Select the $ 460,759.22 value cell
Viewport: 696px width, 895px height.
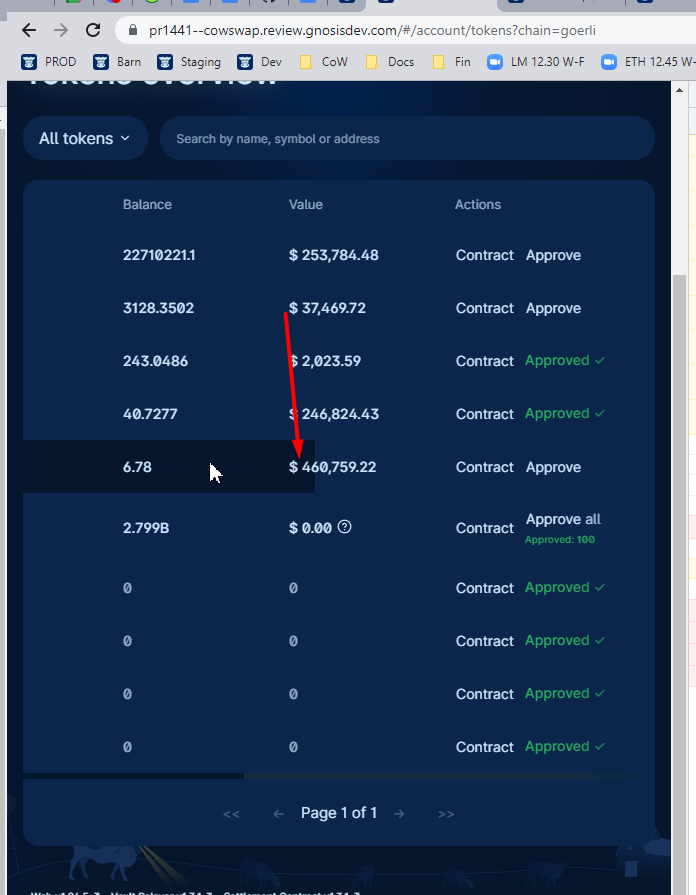tap(332, 467)
